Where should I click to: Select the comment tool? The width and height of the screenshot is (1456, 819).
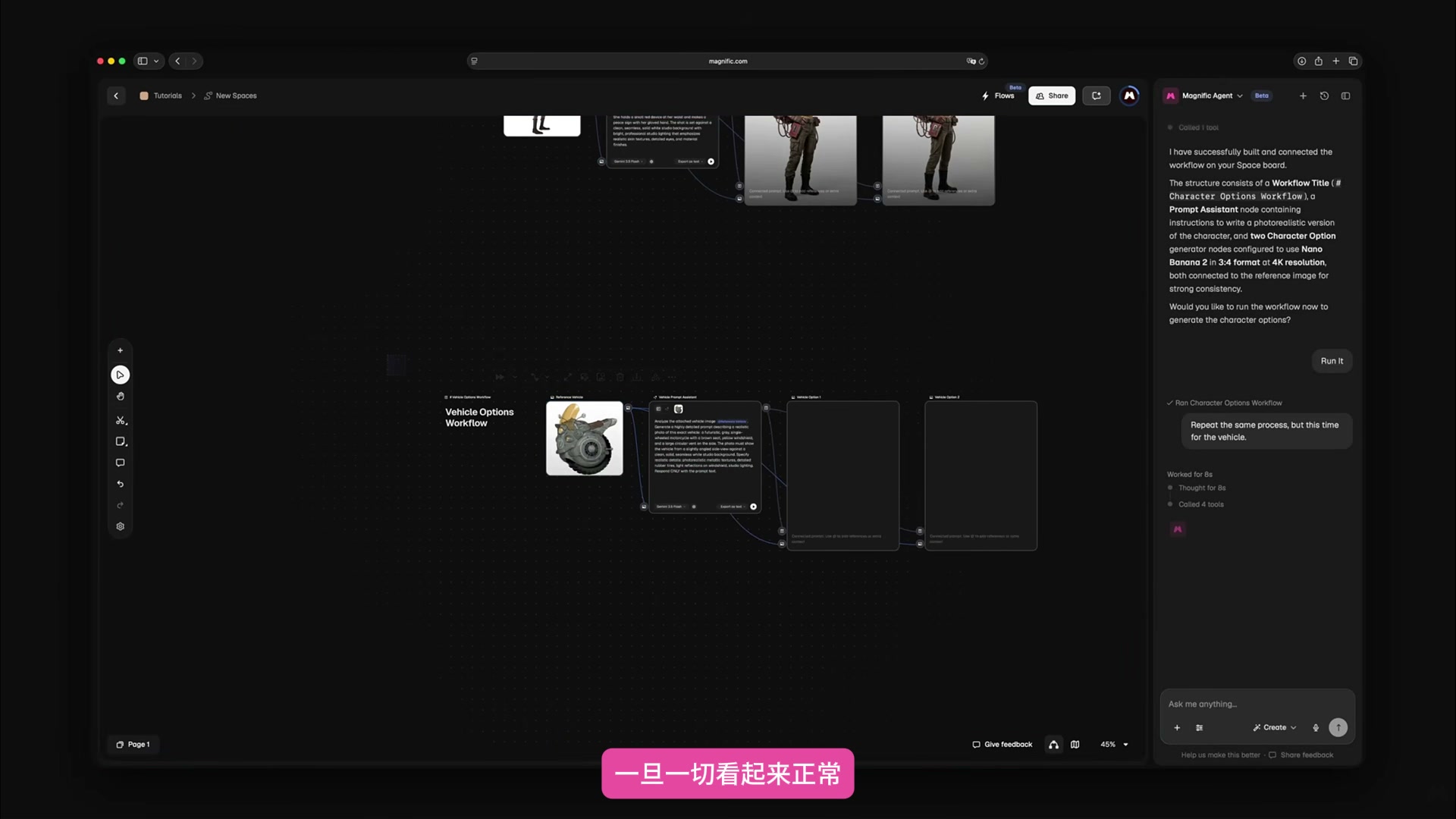(120, 463)
